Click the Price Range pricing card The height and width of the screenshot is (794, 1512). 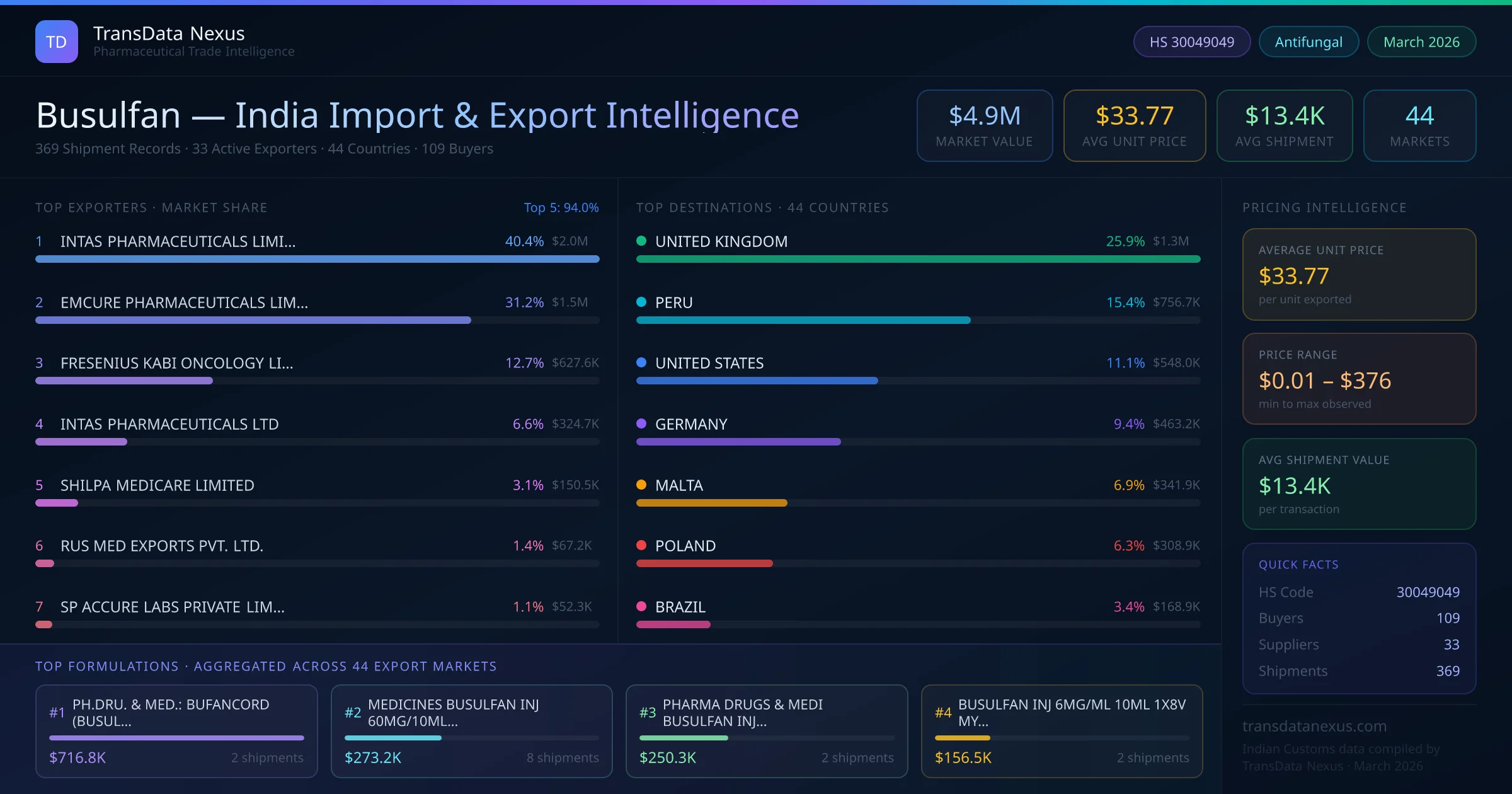coord(1358,379)
